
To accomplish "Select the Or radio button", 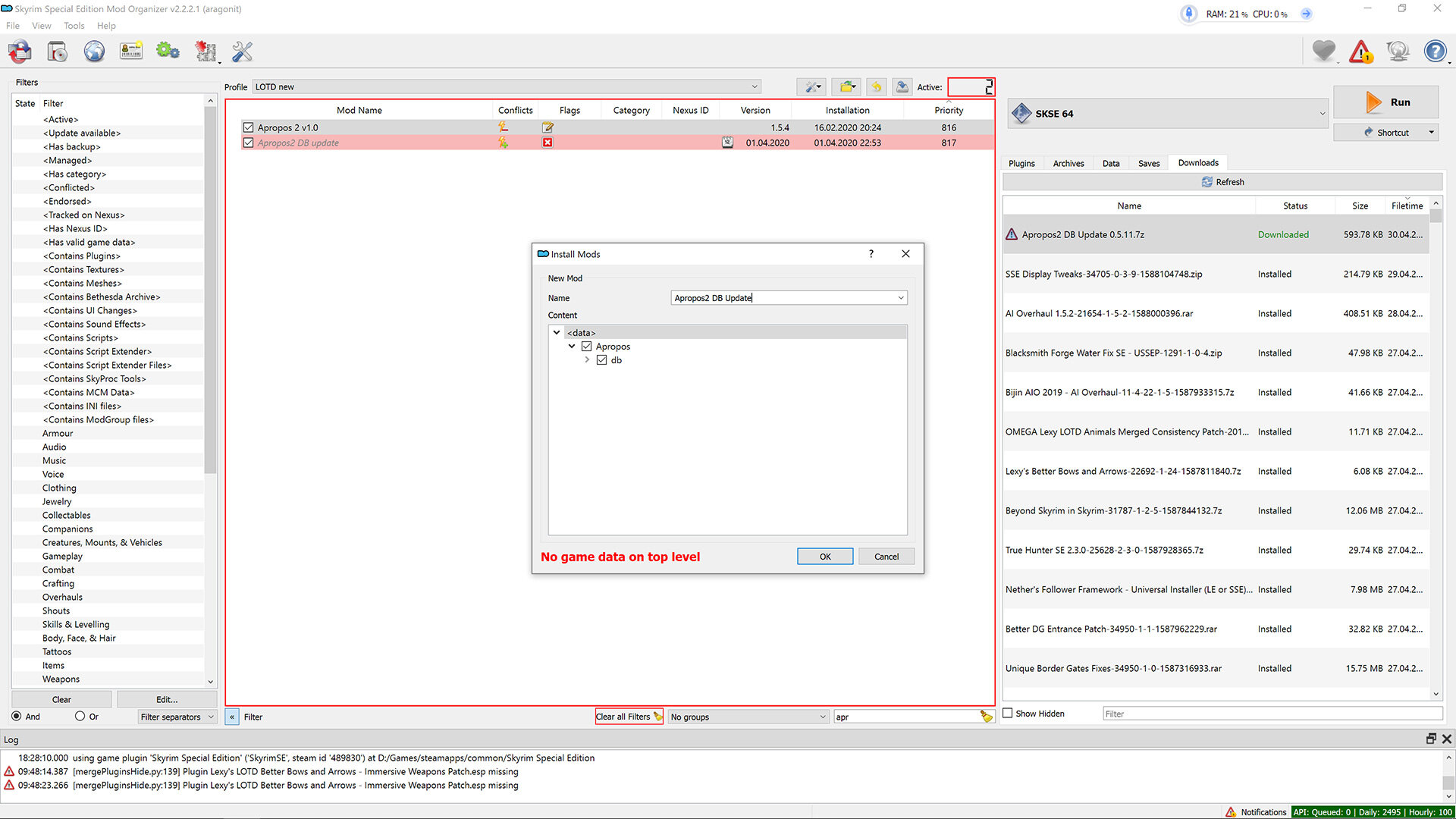I will click(80, 717).
